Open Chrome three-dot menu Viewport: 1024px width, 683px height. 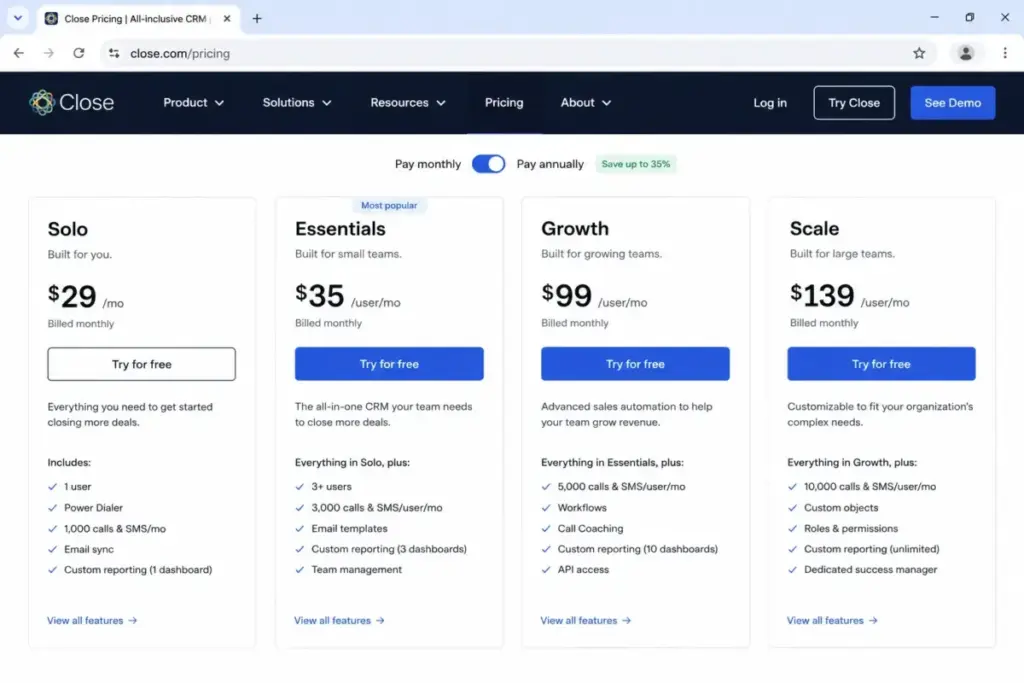point(1004,53)
